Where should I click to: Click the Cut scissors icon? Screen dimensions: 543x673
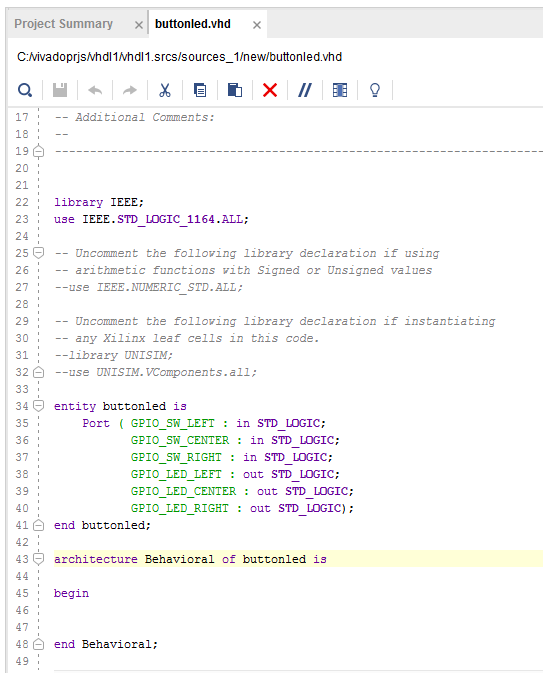(165, 90)
